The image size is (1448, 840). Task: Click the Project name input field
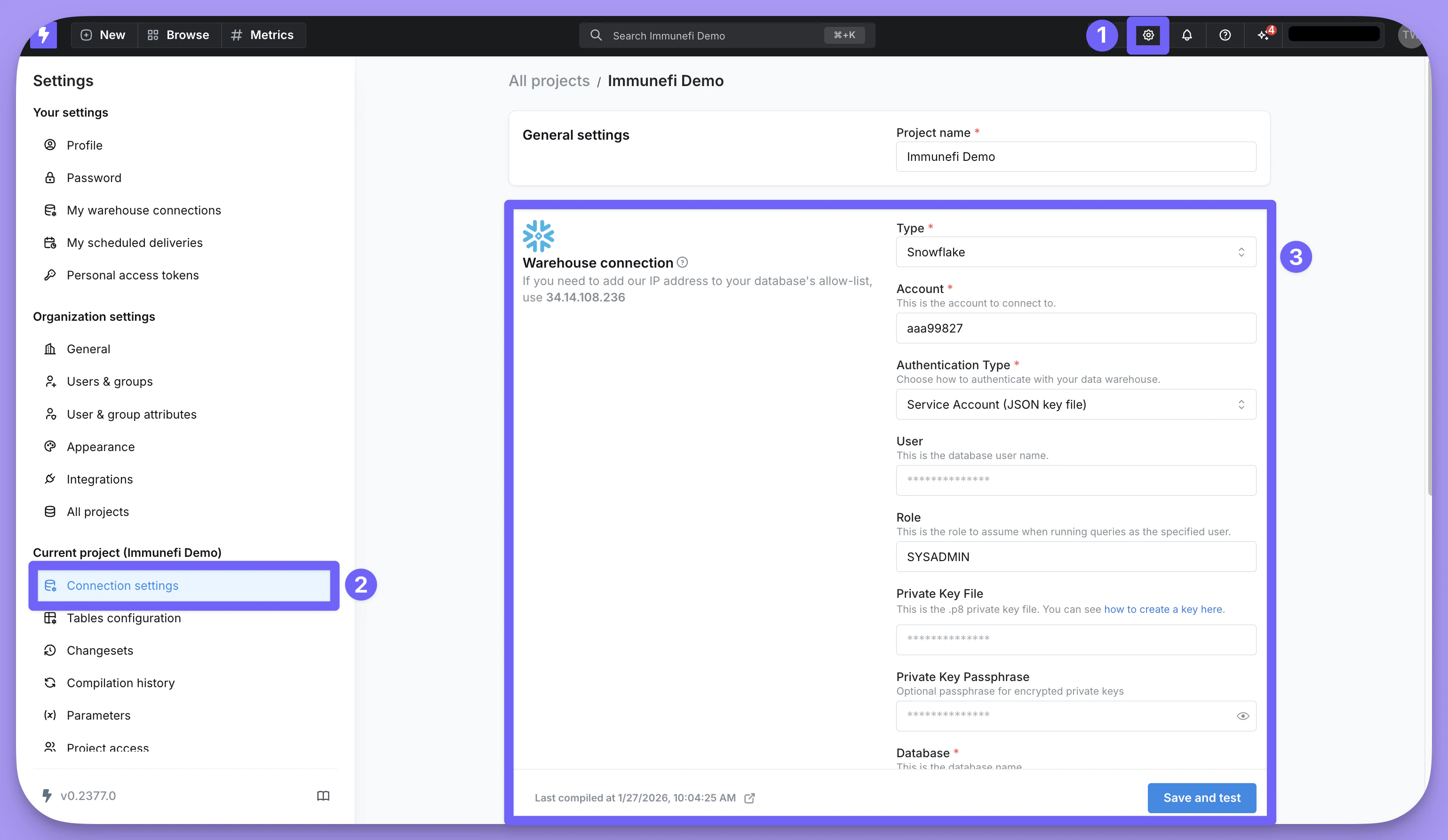point(1076,157)
